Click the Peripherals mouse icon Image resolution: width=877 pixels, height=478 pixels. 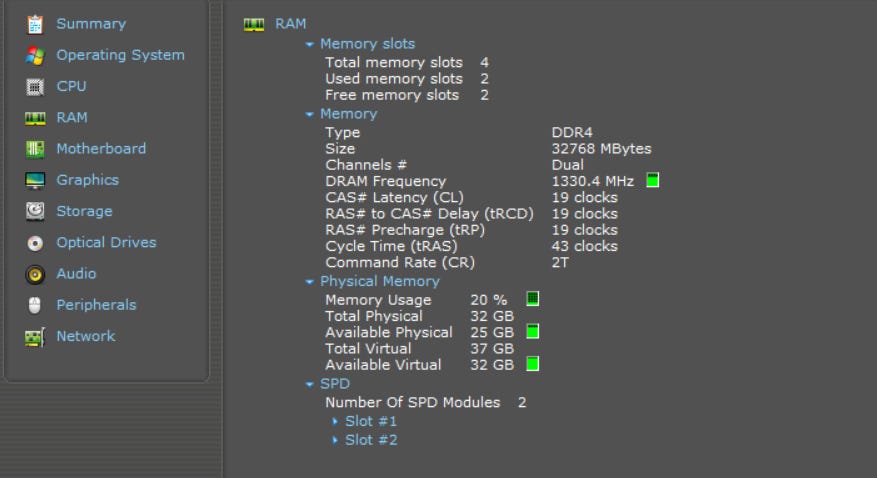[x=36, y=305]
